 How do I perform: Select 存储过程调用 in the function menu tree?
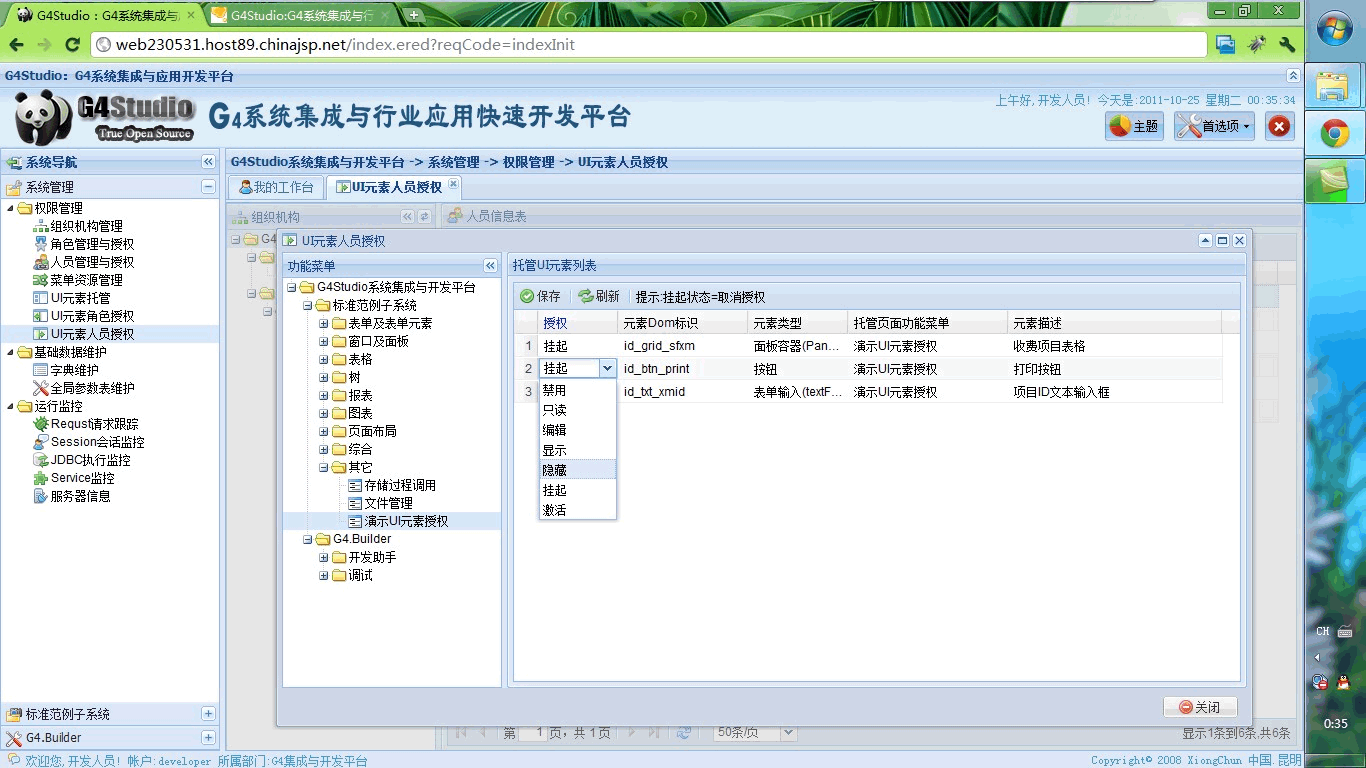point(400,485)
